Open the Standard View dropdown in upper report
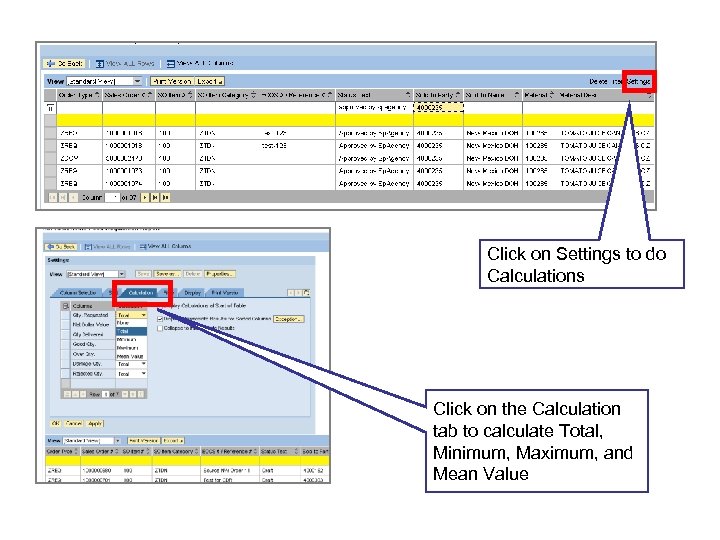720x540 pixels. click(137, 81)
